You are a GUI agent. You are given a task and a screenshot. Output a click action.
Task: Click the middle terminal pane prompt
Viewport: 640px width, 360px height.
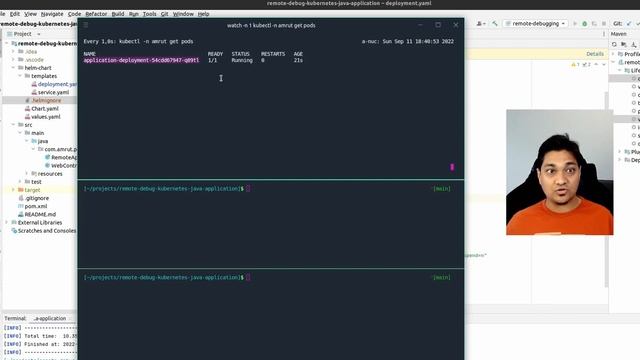163,189
